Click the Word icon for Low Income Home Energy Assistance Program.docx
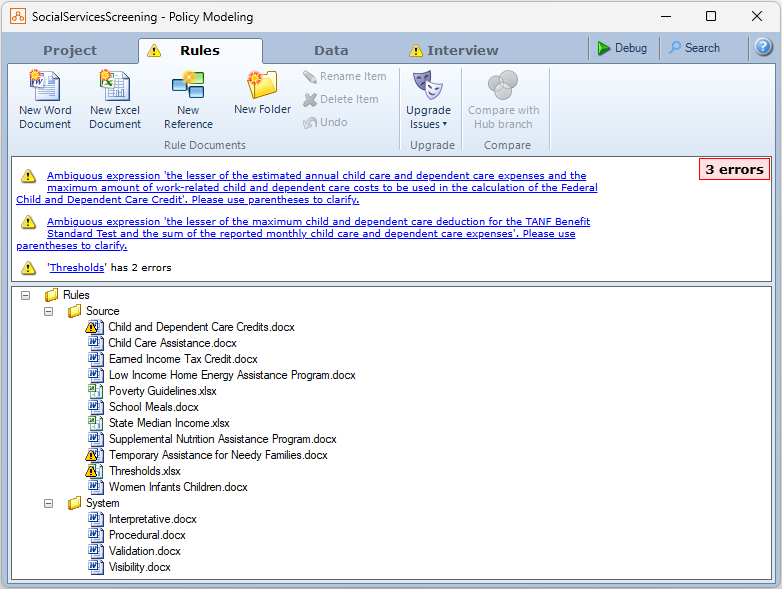Viewport: 782px width, 589px height. pyautogui.click(x=96, y=375)
